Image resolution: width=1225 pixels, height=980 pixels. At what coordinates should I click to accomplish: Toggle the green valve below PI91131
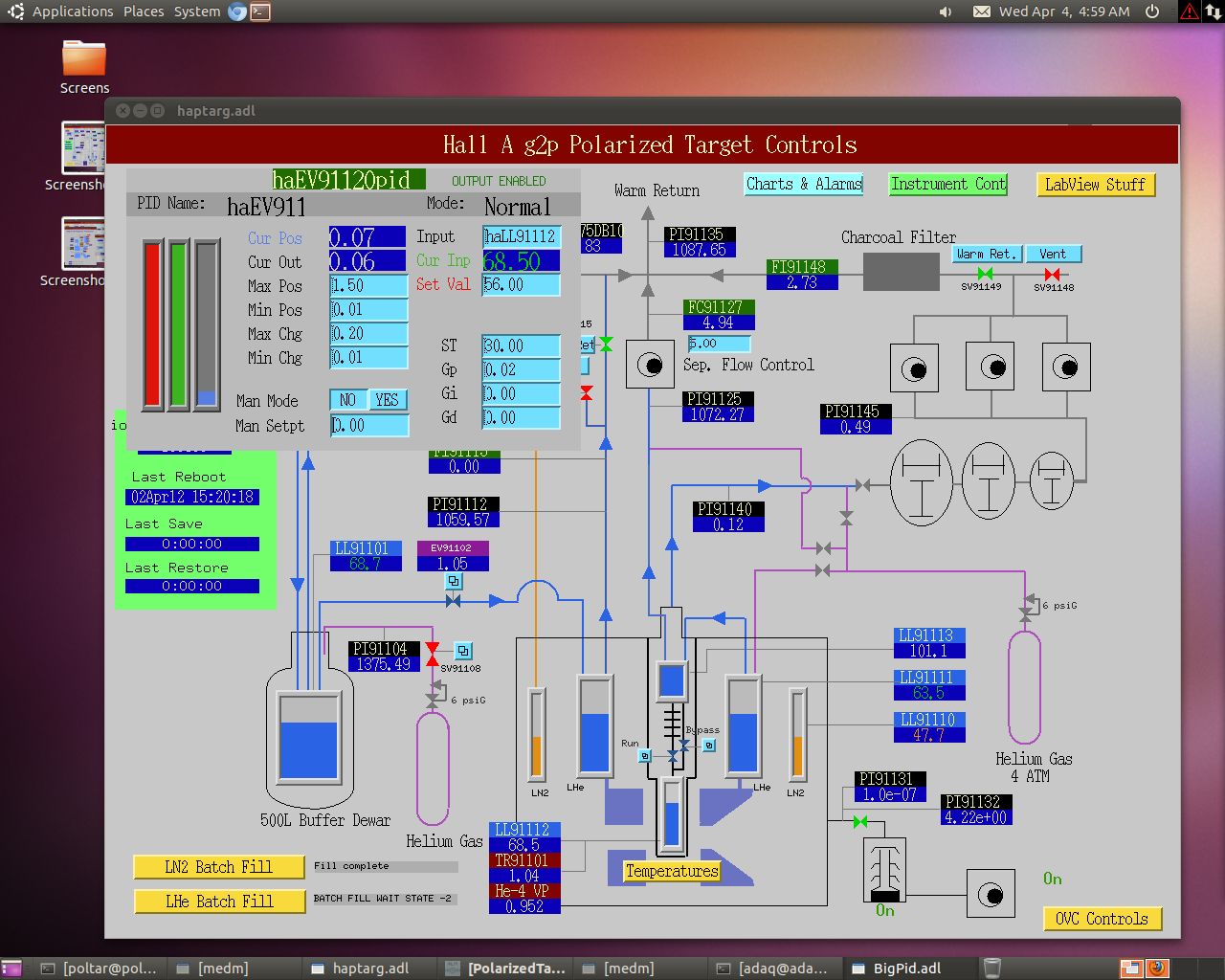point(860,821)
